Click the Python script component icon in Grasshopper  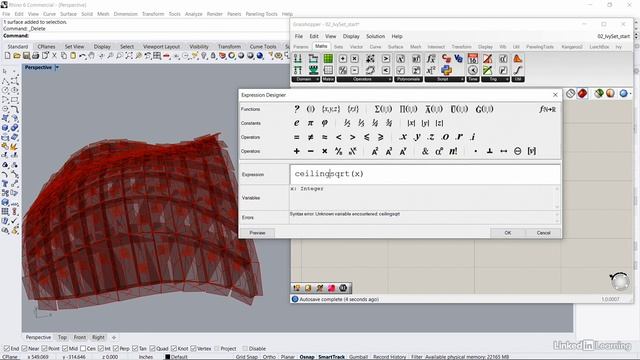click(x=447, y=70)
